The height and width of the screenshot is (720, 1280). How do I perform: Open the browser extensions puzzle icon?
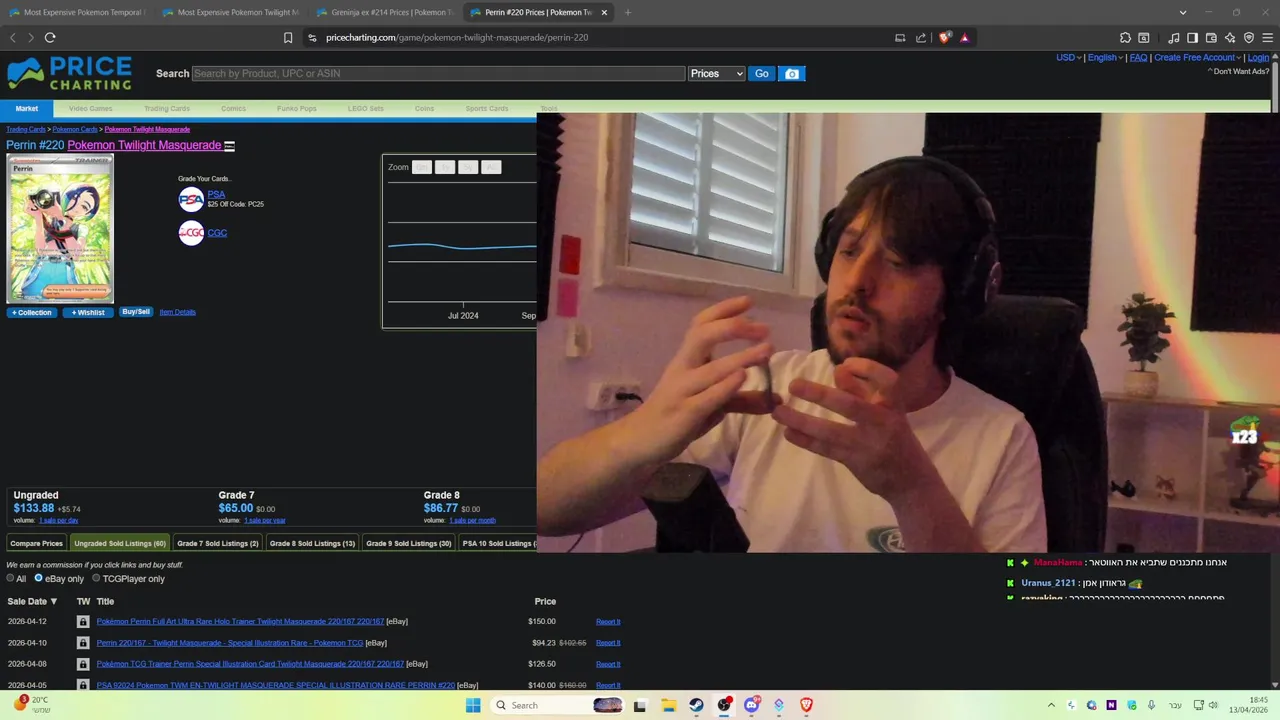click(x=1125, y=38)
